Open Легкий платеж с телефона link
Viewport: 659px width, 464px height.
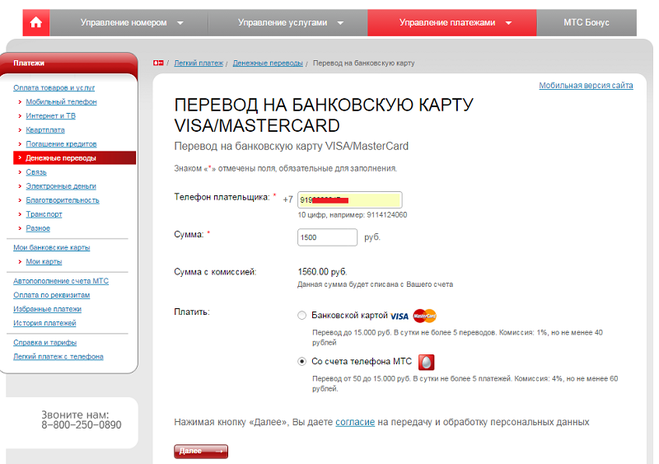pos(58,356)
